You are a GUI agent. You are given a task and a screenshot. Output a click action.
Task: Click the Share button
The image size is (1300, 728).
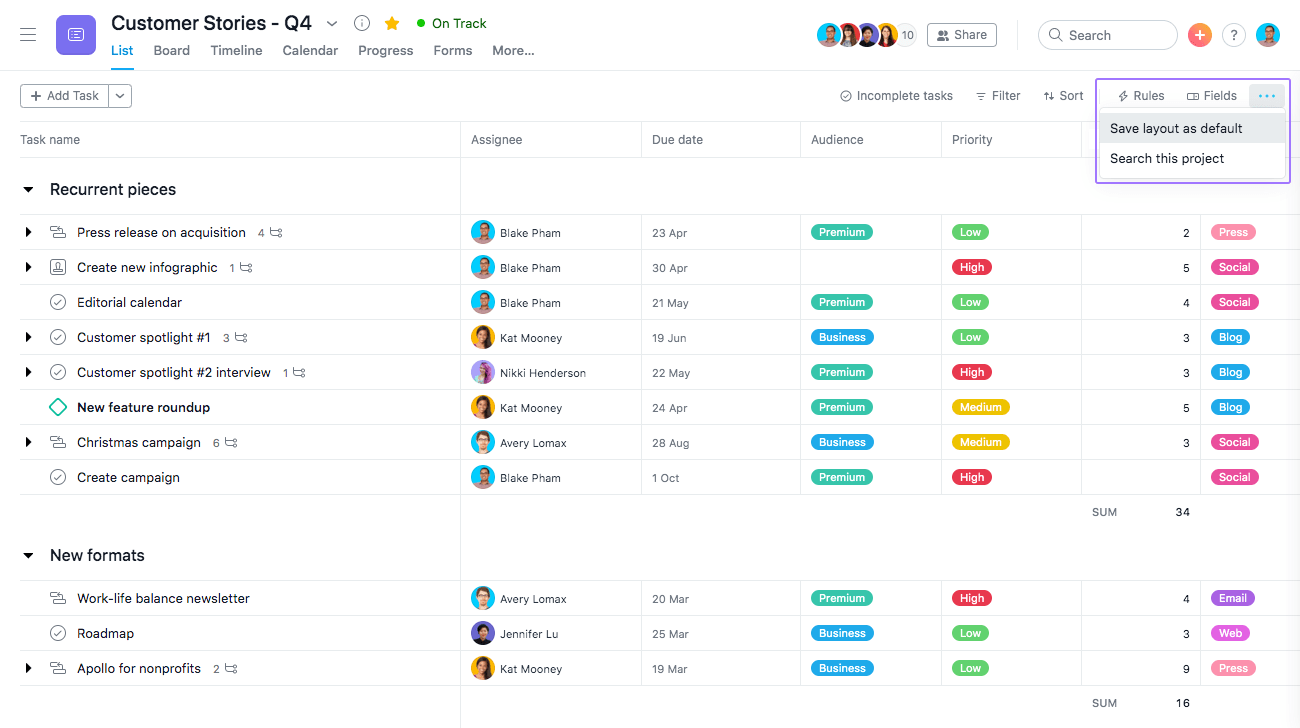[961, 35]
